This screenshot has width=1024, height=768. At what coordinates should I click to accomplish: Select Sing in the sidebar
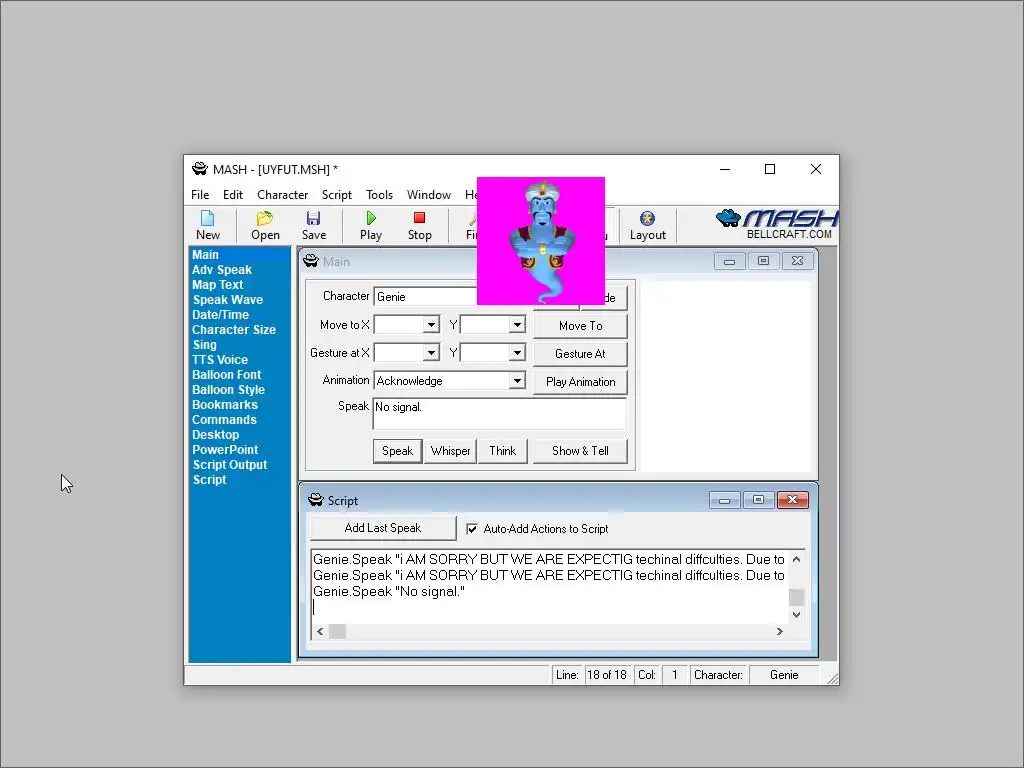(x=204, y=345)
